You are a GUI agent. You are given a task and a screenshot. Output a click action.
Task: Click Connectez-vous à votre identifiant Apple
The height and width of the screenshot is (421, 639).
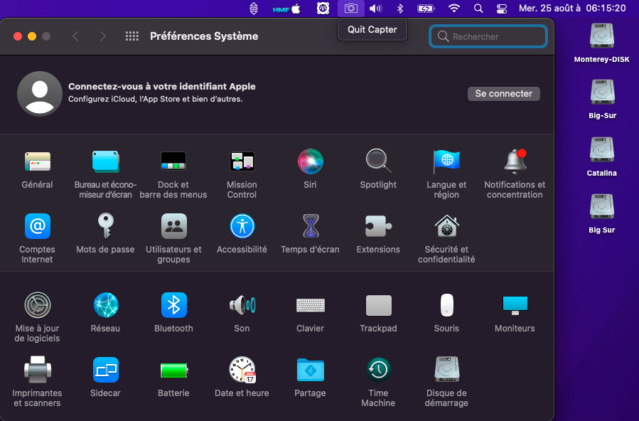click(x=162, y=86)
